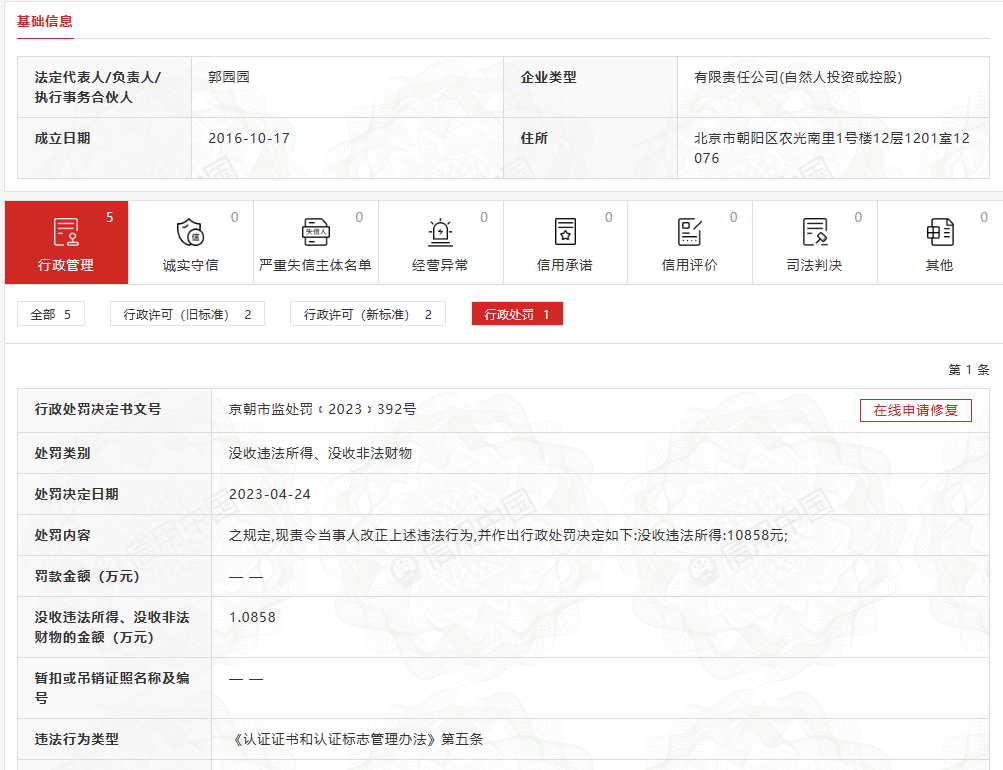1003x770 pixels.
Task: Click the 《认证证书和认证标志管理办法》第五条 text
Action: pos(357,739)
